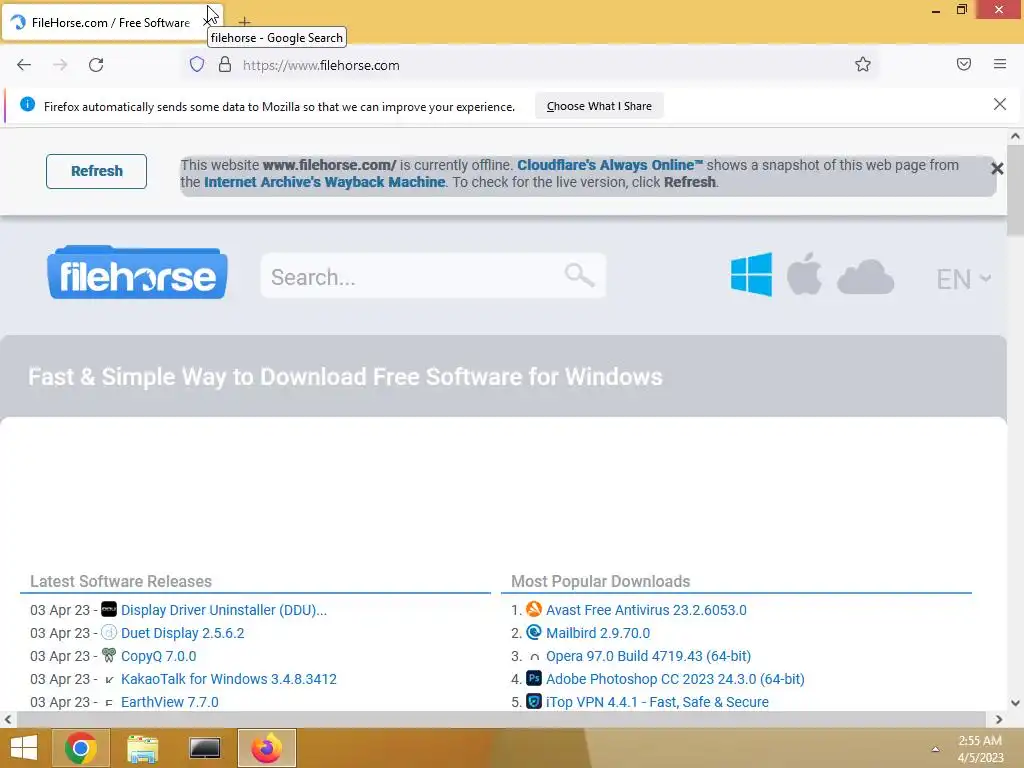The width and height of the screenshot is (1024, 768).
Task: Dismiss the Firefox data notification bar
Action: [x=1000, y=104]
